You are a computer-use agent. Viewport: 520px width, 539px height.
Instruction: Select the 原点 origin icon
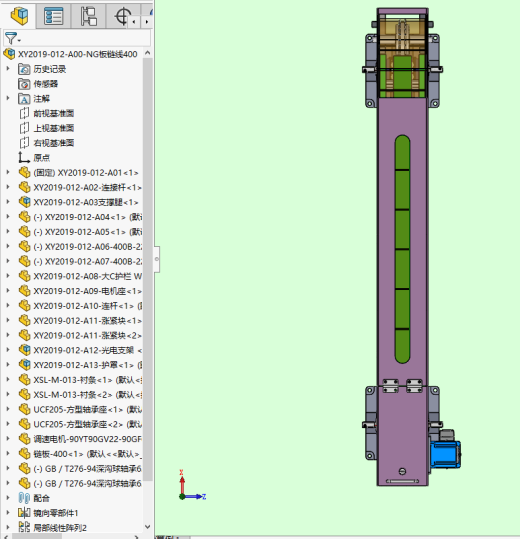(24, 158)
